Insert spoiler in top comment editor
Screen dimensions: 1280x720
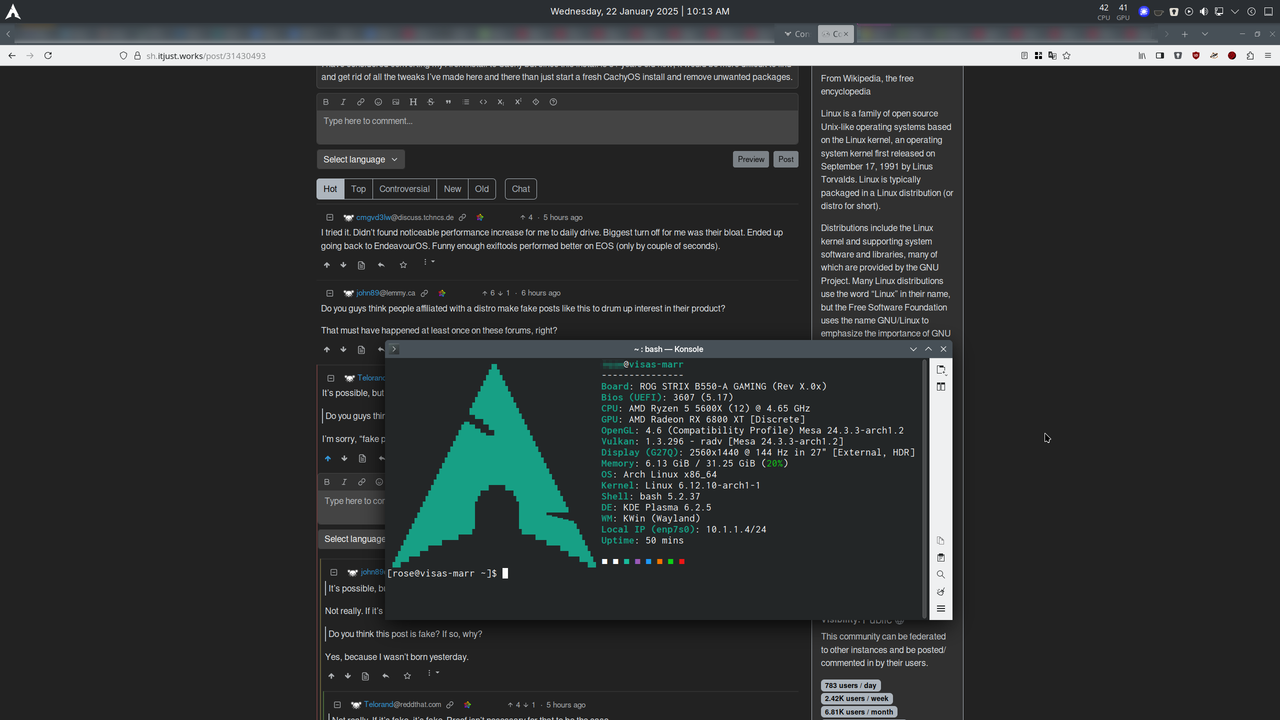coord(536,102)
